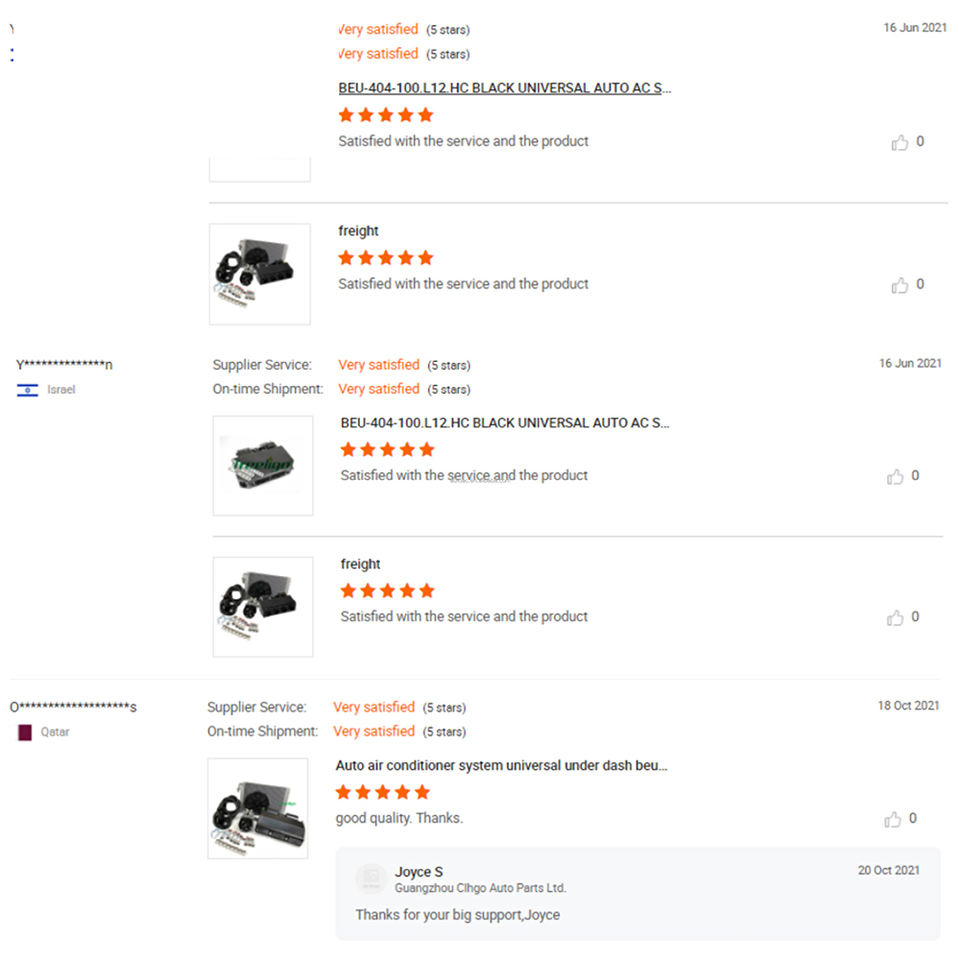Click the Israel flag icon
The image size is (960, 960).
pos(27,390)
